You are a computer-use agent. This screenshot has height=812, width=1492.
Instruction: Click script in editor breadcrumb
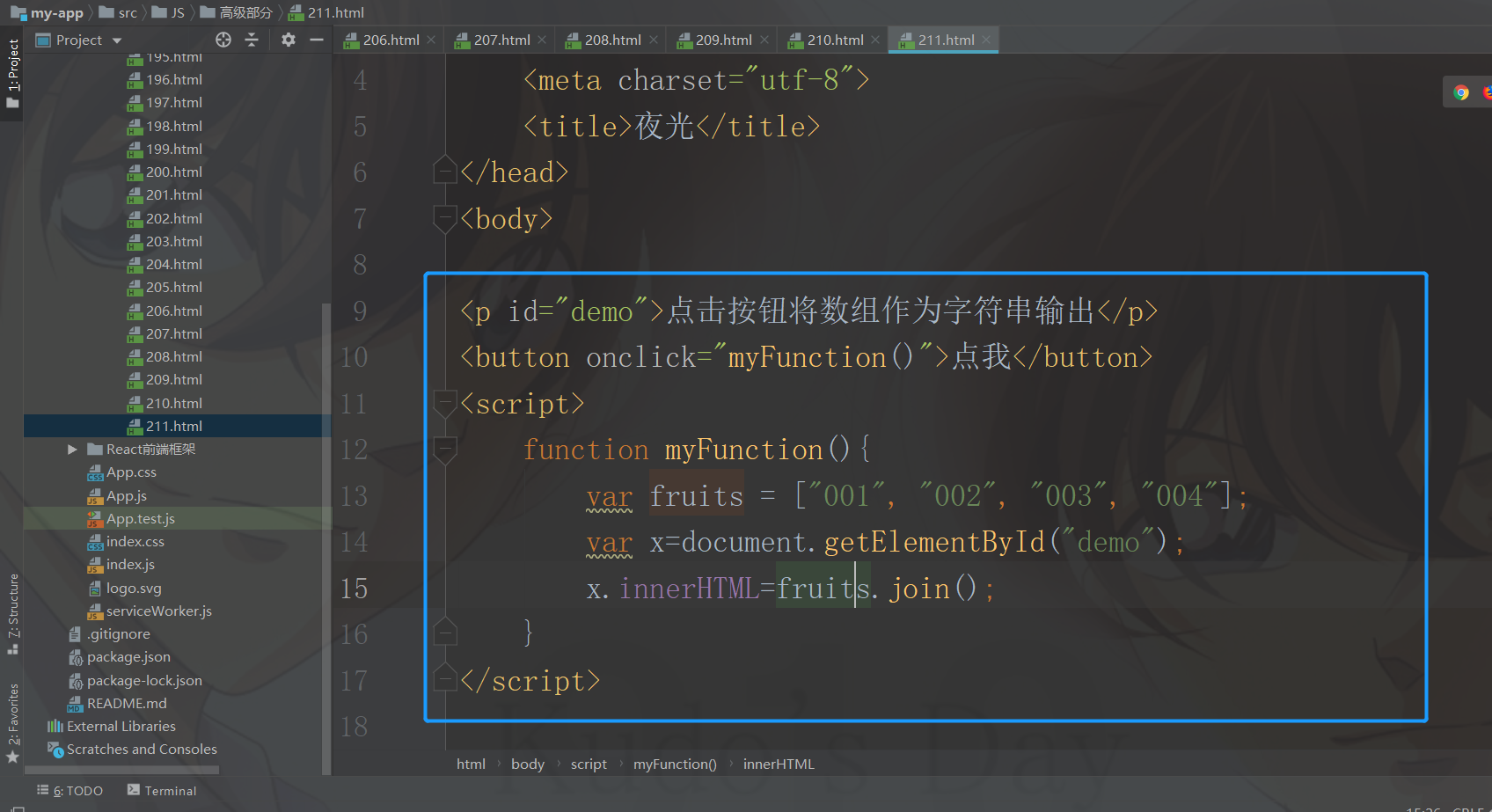coord(589,764)
